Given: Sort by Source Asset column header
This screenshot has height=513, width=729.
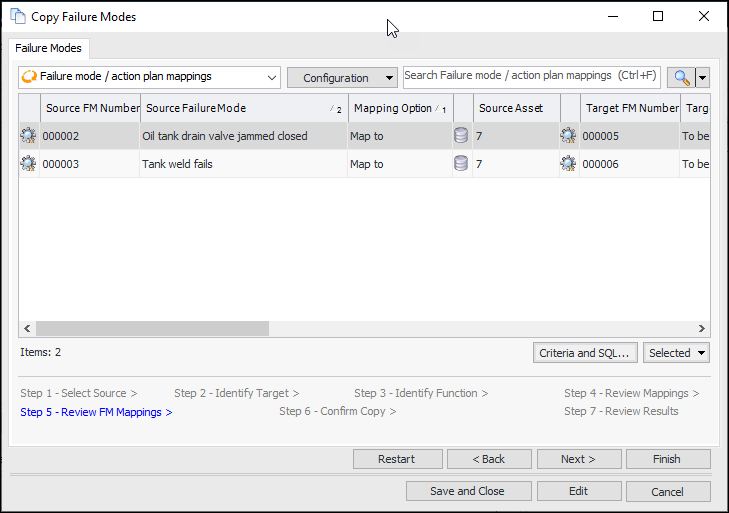Looking at the screenshot, I should tap(517, 108).
